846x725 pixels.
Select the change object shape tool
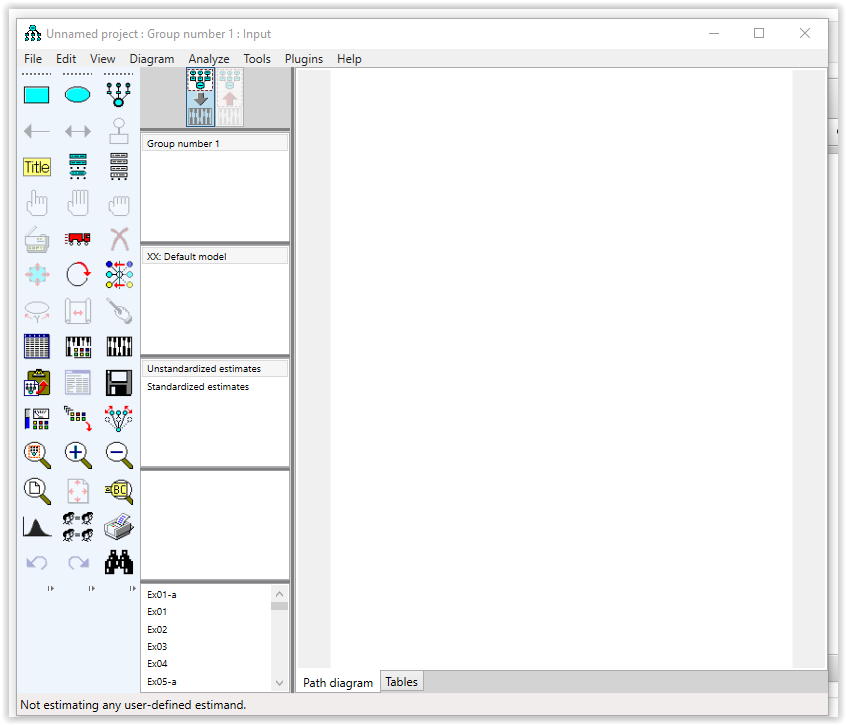37,275
